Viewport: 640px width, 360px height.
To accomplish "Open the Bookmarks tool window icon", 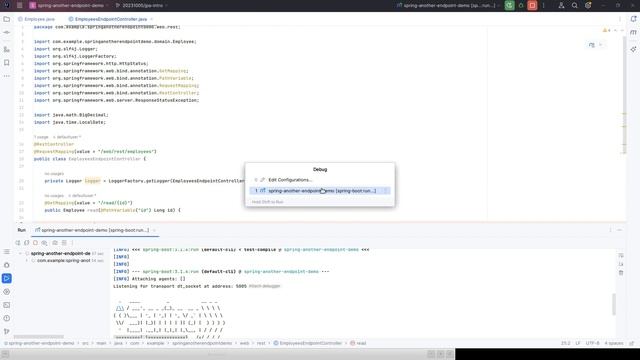I will coord(7,62).
